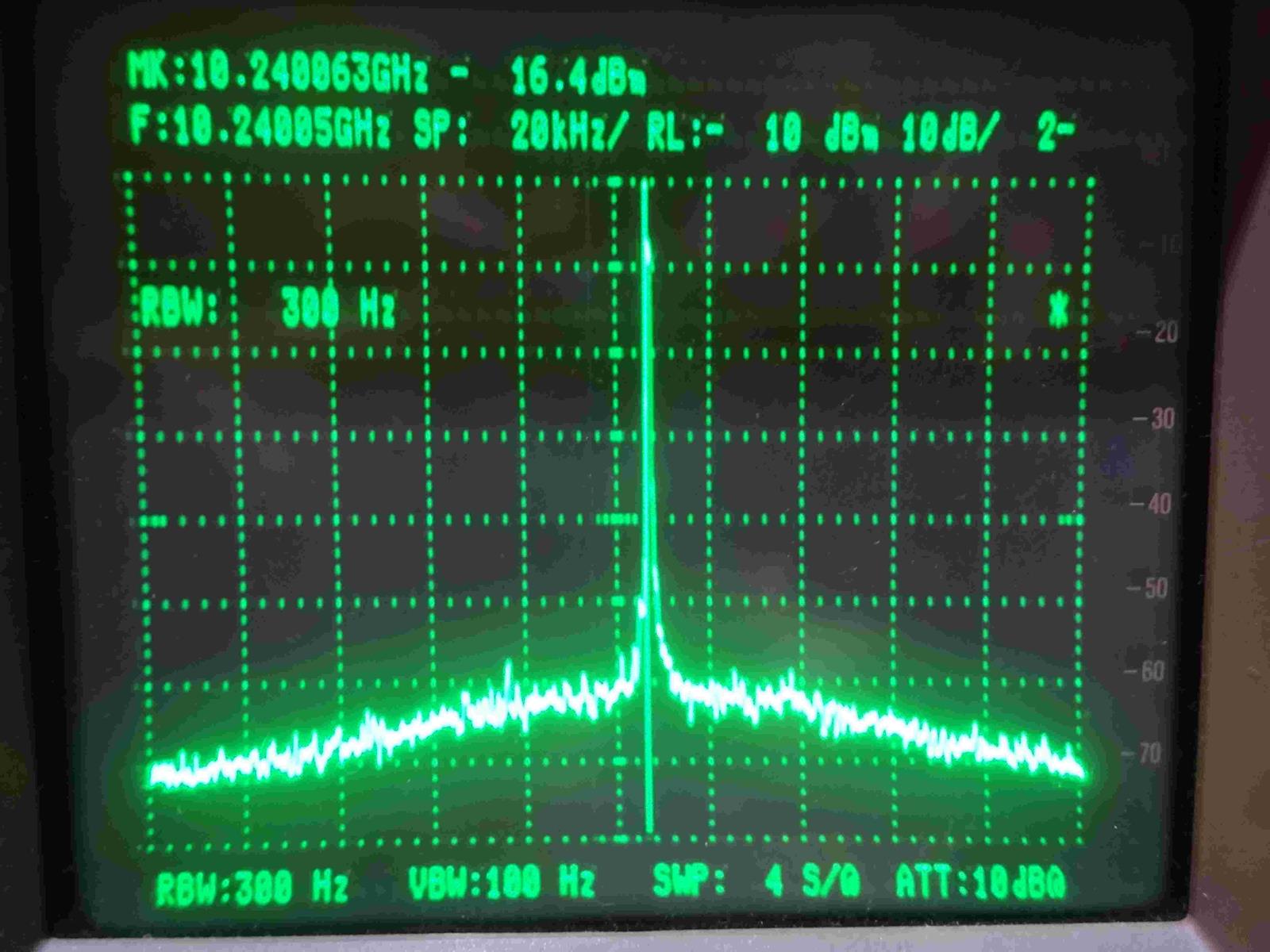Image resolution: width=1270 pixels, height=952 pixels.
Task: Select the -20 scale label on the bezel
Action: click(1158, 332)
